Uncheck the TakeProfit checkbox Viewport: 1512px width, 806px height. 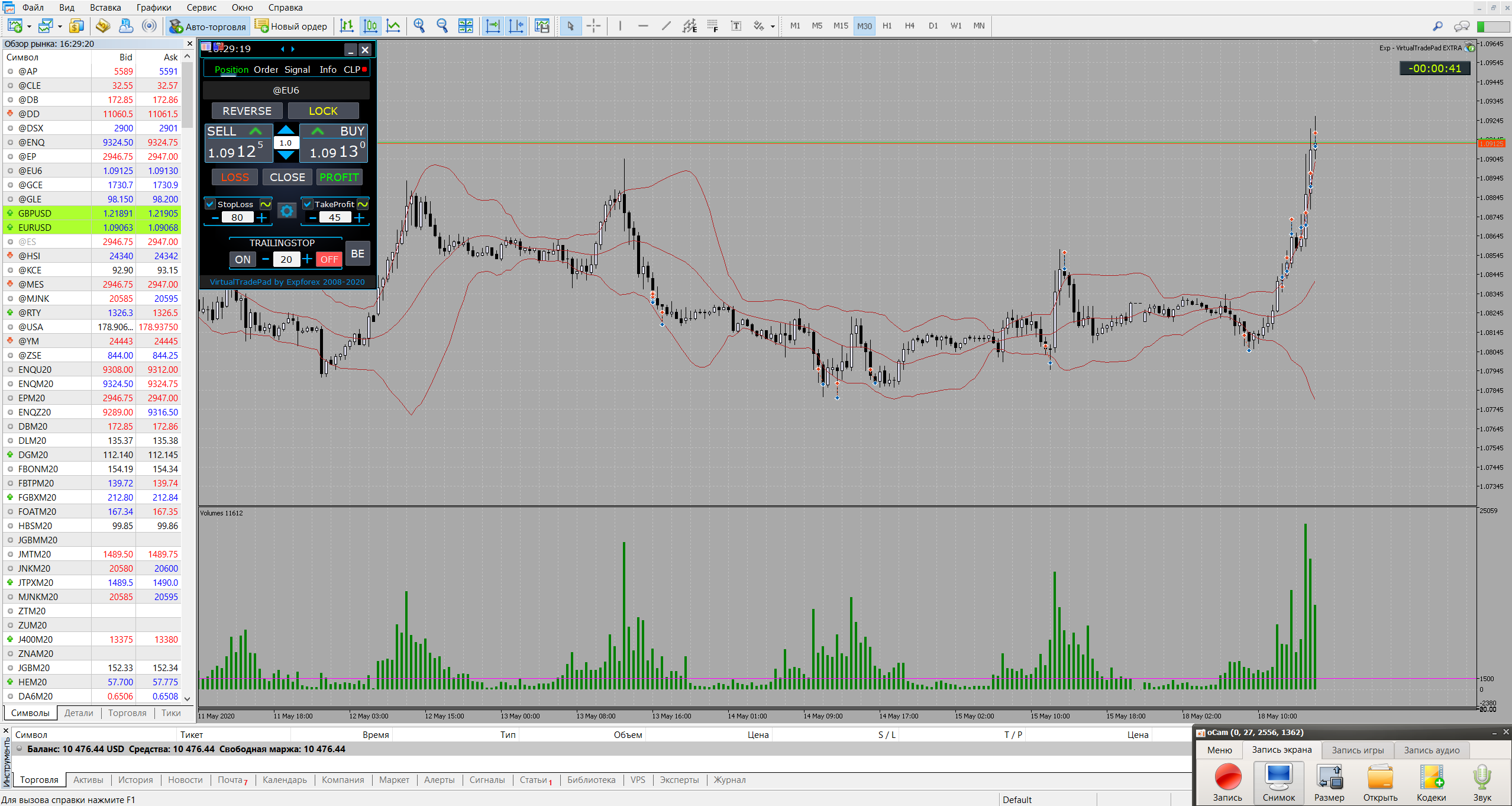[308, 204]
